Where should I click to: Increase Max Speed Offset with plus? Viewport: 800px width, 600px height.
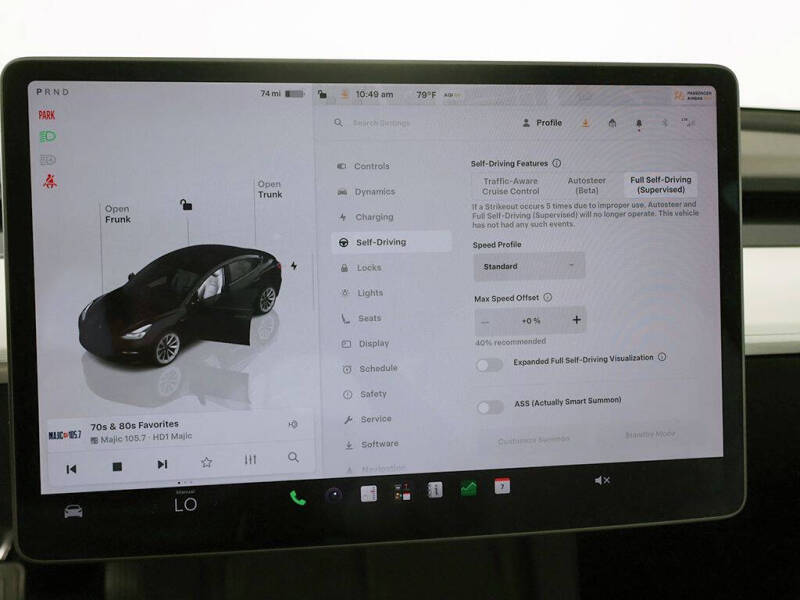577,320
